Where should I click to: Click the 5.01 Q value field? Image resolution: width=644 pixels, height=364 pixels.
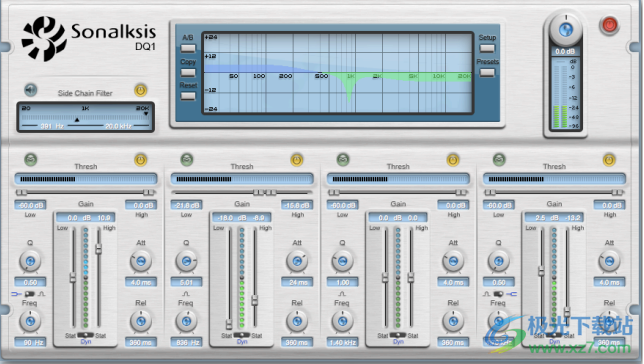186,282
